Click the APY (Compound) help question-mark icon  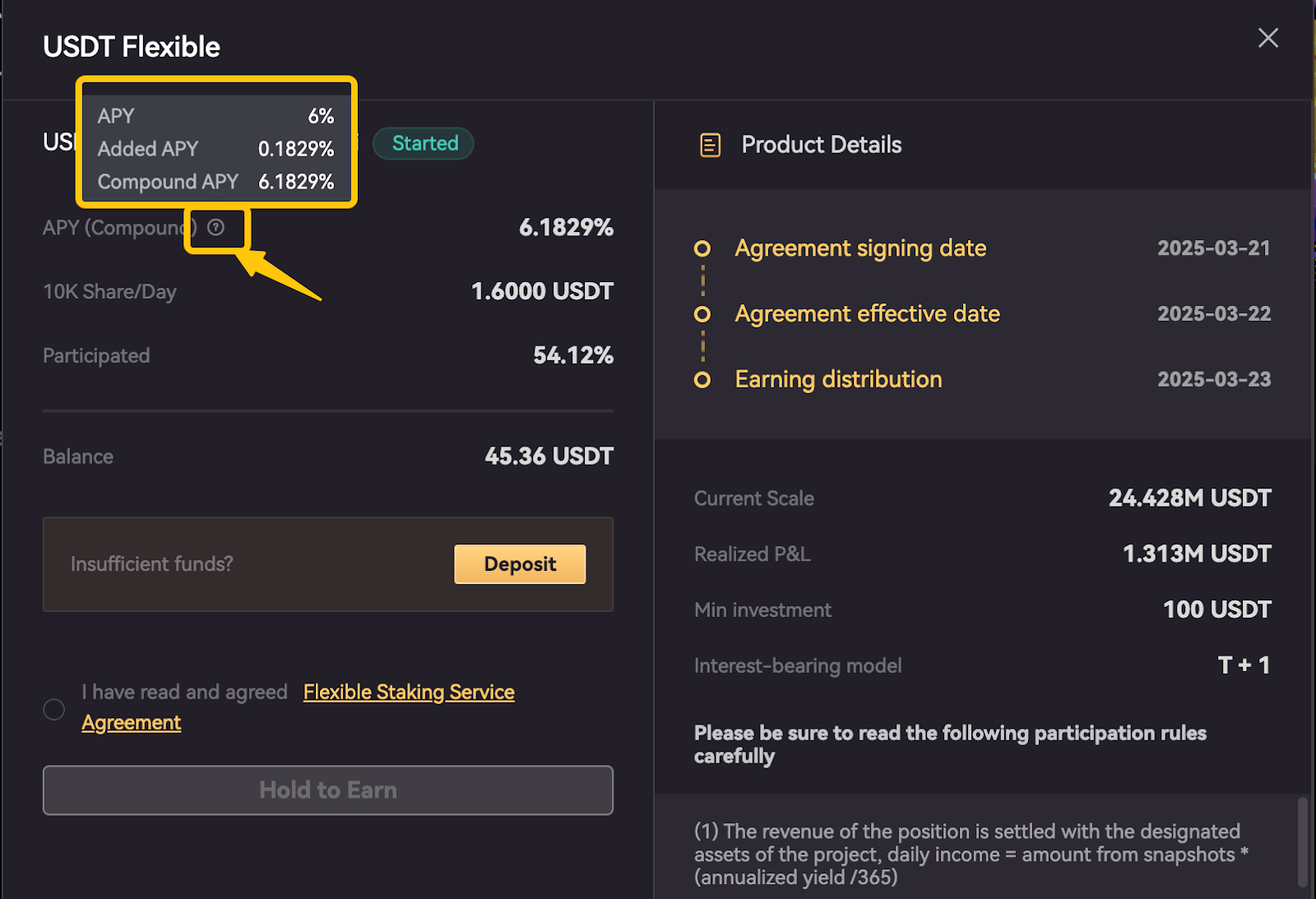[x=215, y=228]
